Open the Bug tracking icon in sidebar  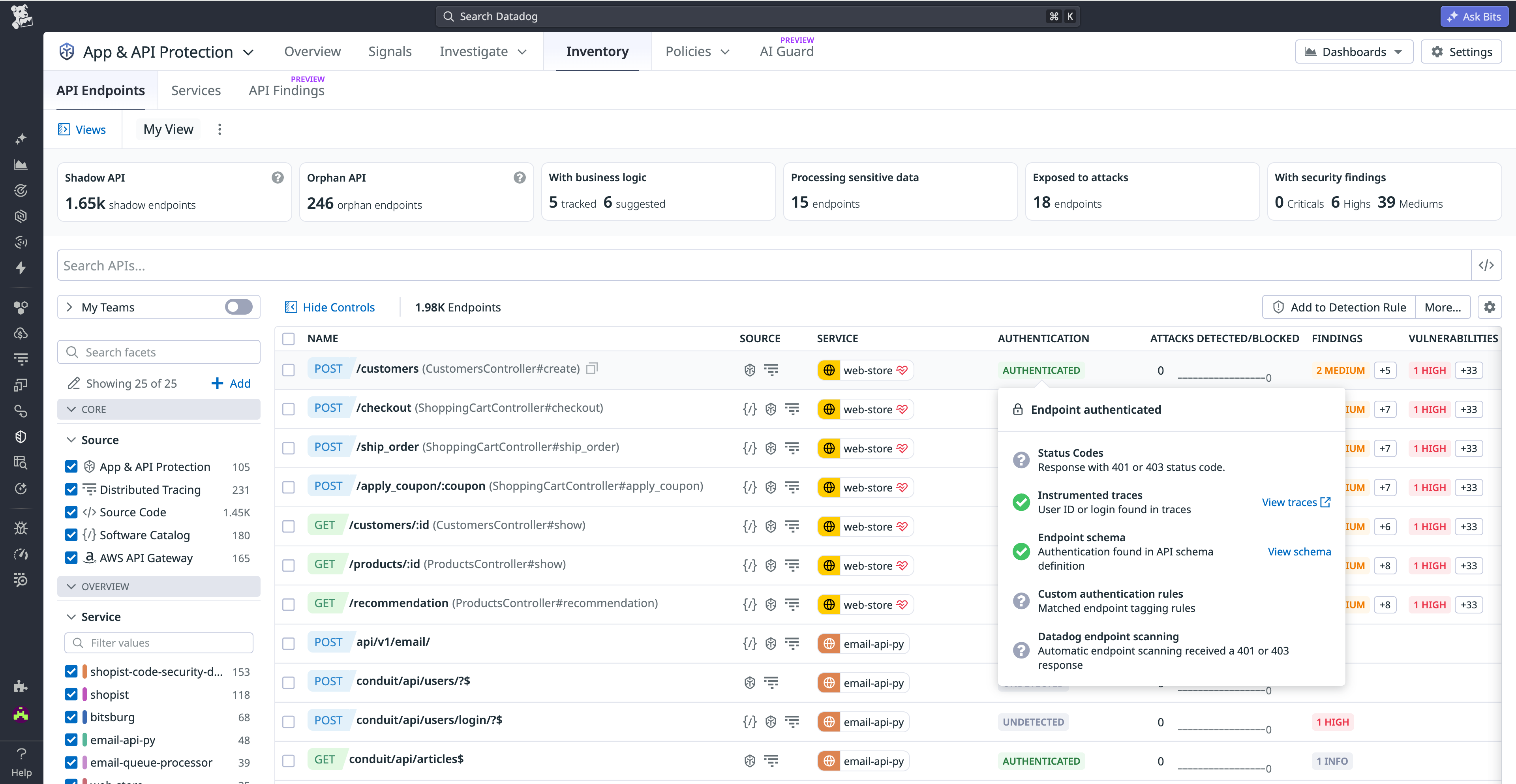[21, 528]
